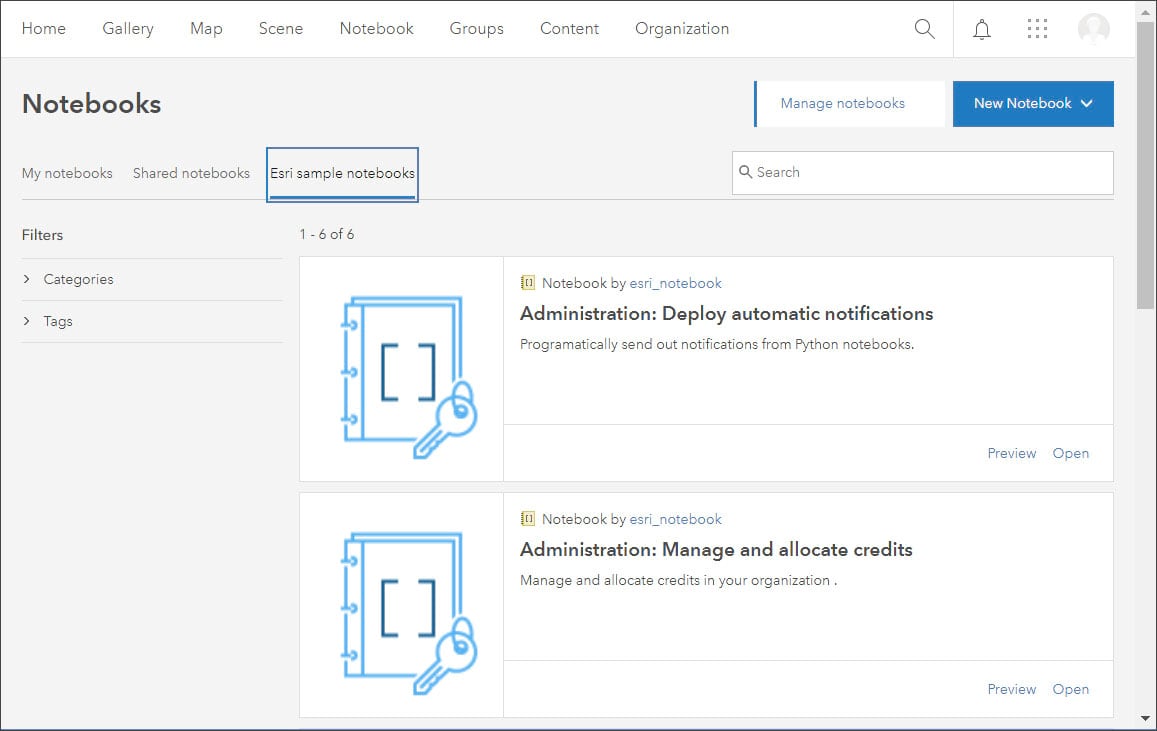Click the Manage notebooks button

coord(842,104)
